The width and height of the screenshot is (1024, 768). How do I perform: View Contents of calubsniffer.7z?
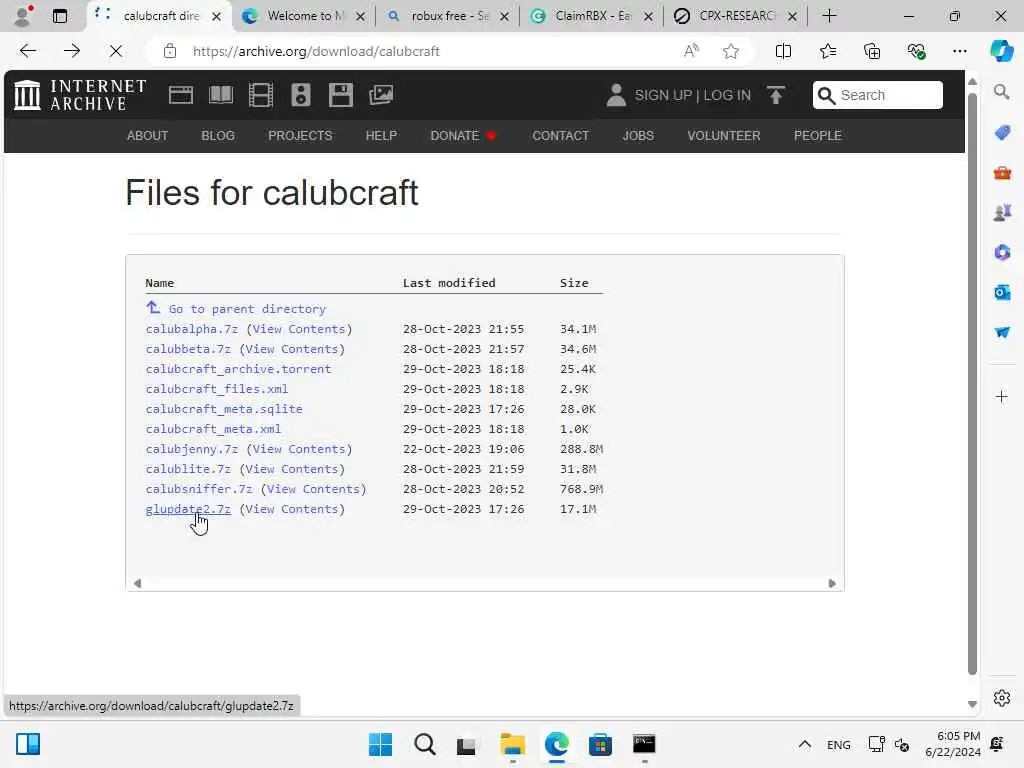click(313, 489)
